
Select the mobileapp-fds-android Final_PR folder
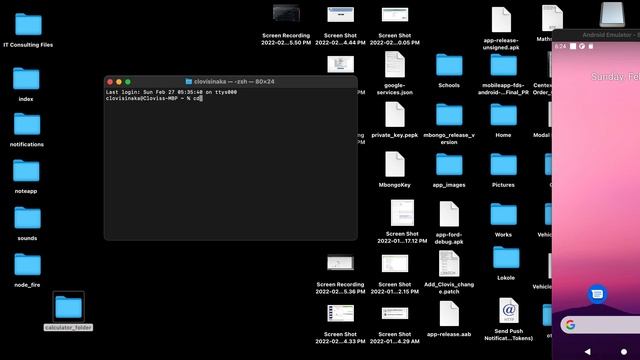click(x=503, y=65)
